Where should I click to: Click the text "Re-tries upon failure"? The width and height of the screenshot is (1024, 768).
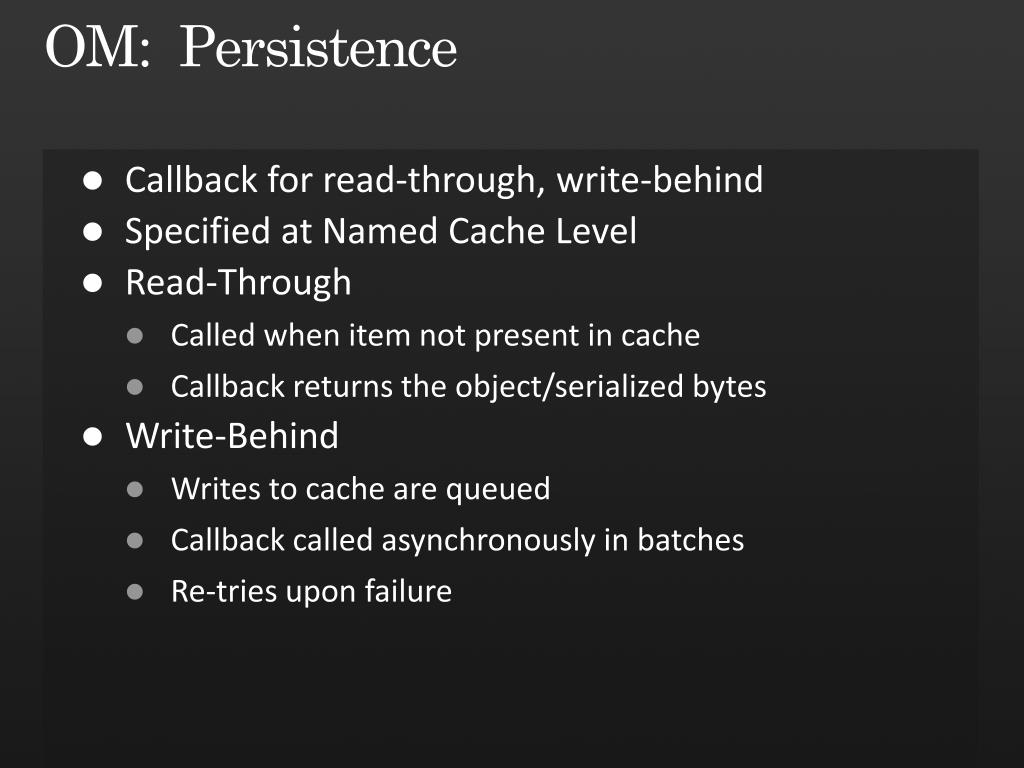coord(312,592)
